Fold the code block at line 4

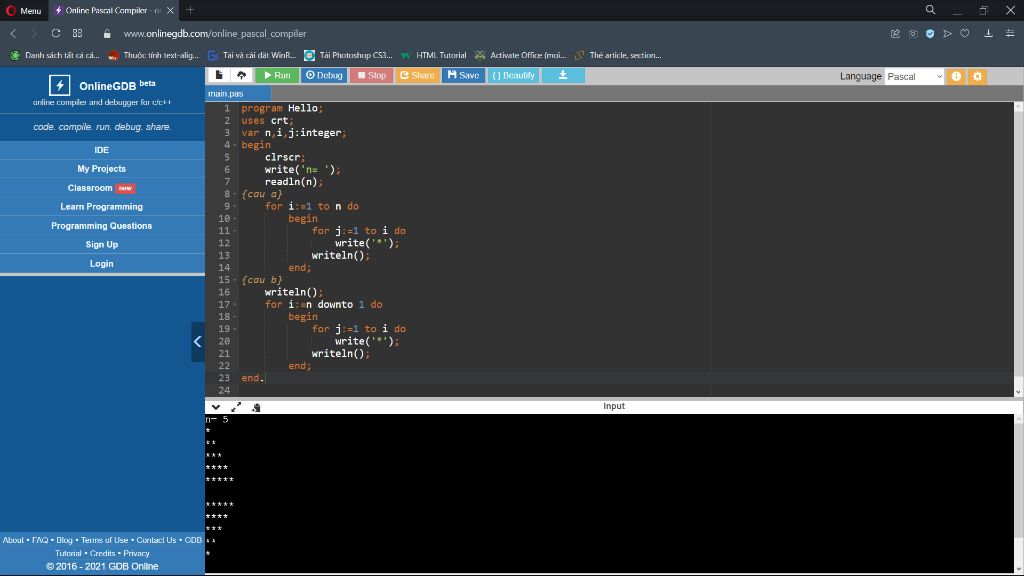coord(234,145)
